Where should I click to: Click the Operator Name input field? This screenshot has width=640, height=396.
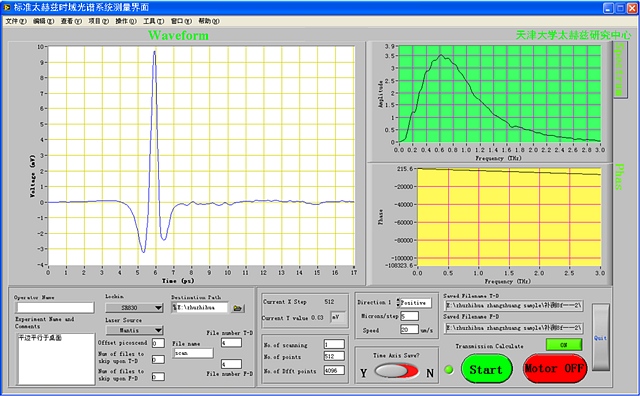55,307
